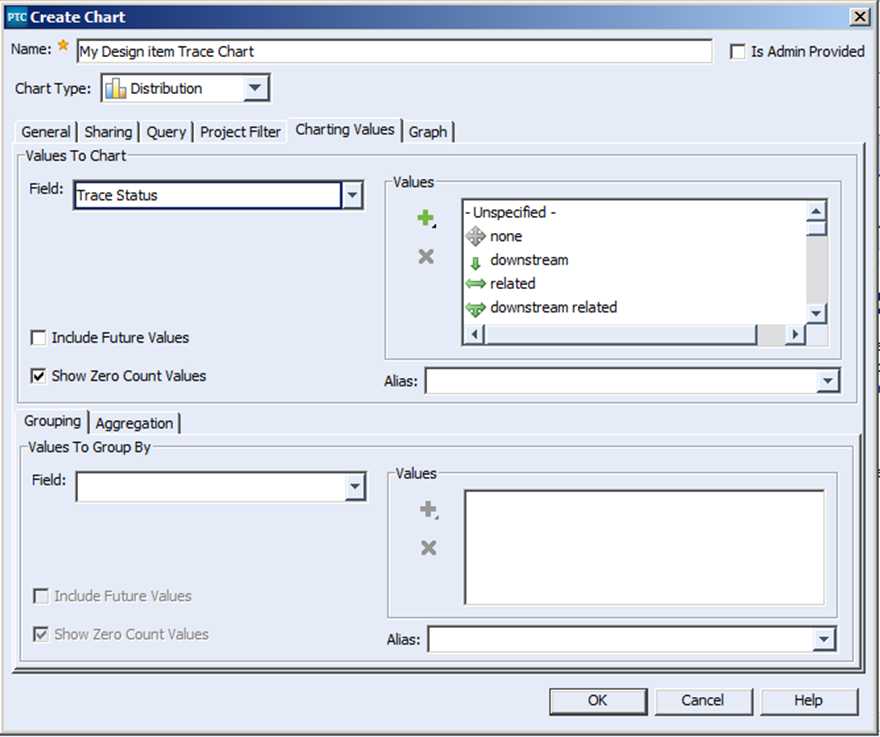Click the values list scroll-right arrow
Image resolution: width=880 pixels, height=737 pixels.
[x=795, y=335]
